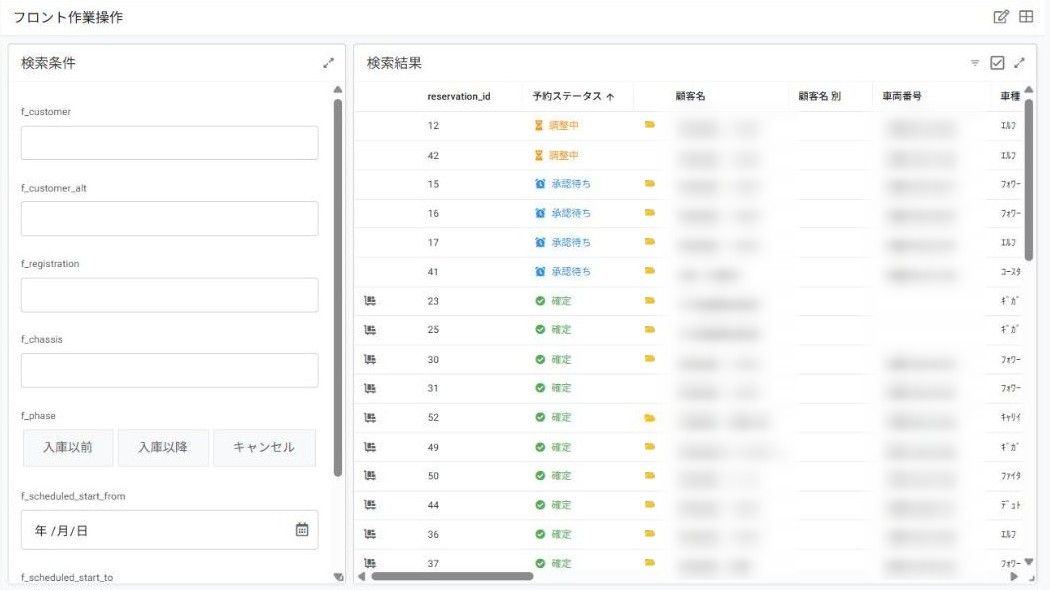Click the results table horizontal scrollbar thumb

coord(452,576)
